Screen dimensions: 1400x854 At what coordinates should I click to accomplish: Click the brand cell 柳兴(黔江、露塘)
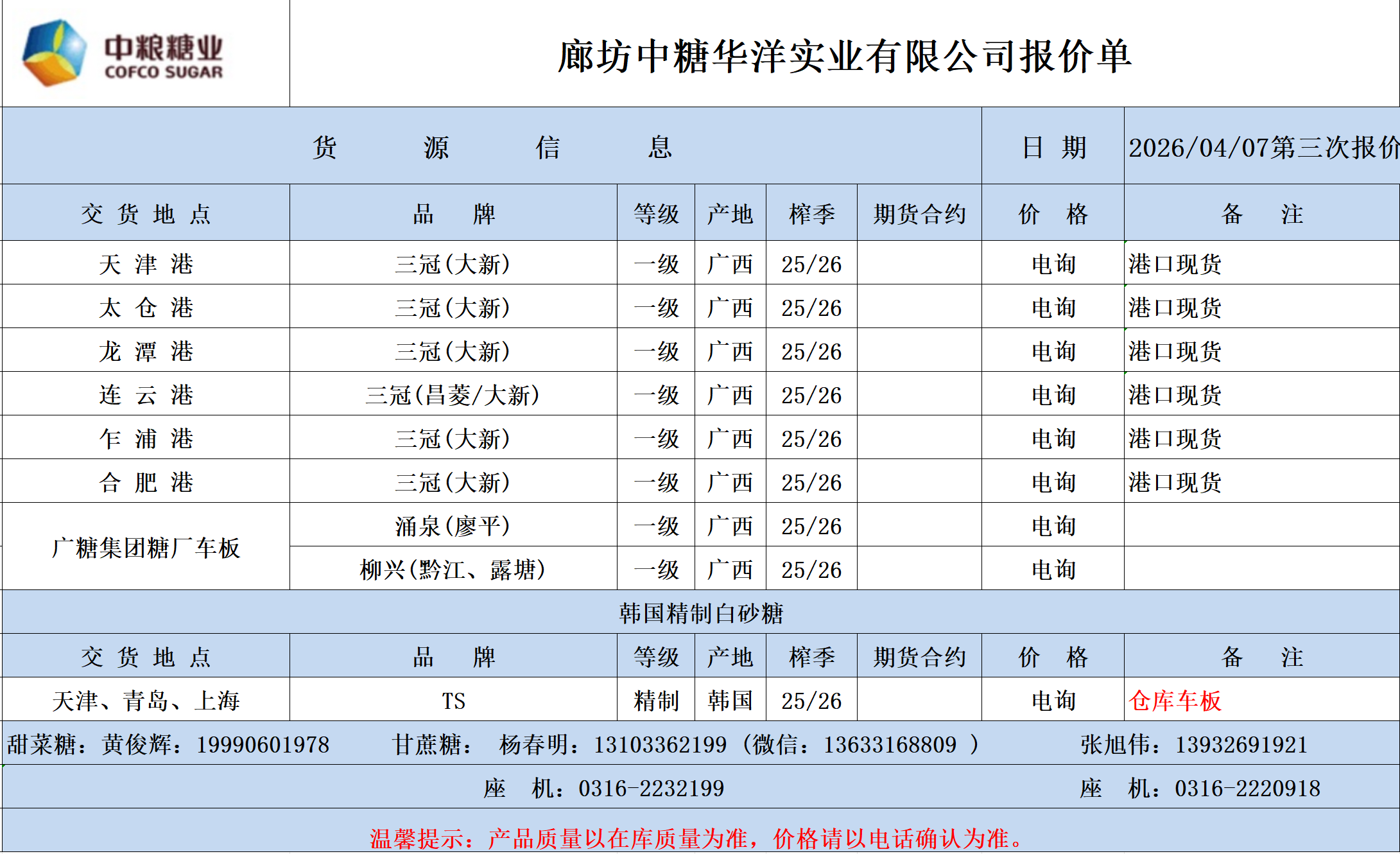[x=453, y=570]
